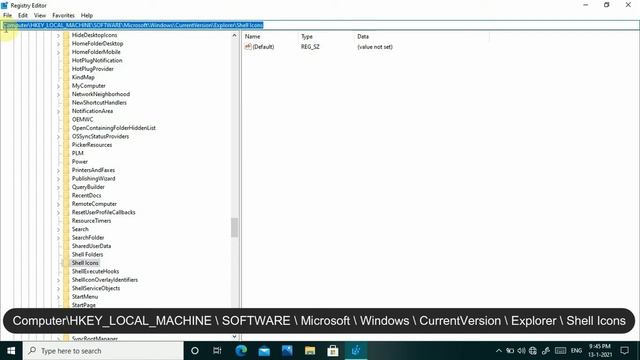
Task: Select the PickerResources key
Action: point(92,145)
